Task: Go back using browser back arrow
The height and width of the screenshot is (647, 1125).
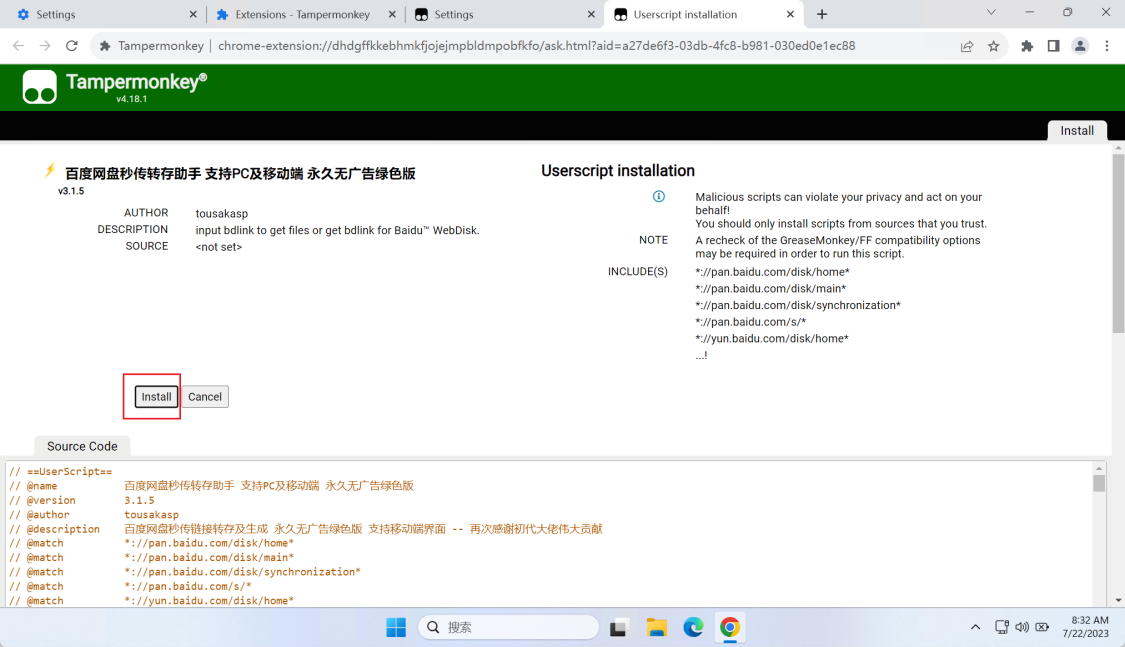Action: pyautogui.click(x=18, y=46)
